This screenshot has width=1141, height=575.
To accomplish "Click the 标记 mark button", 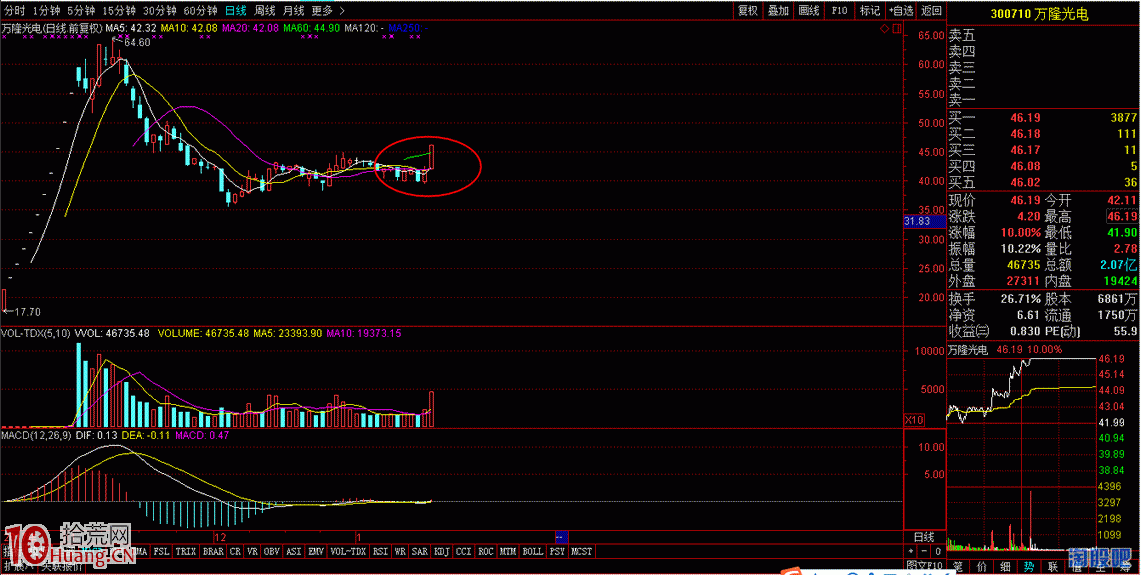I will pyautogui.click(x=870, y=10).
